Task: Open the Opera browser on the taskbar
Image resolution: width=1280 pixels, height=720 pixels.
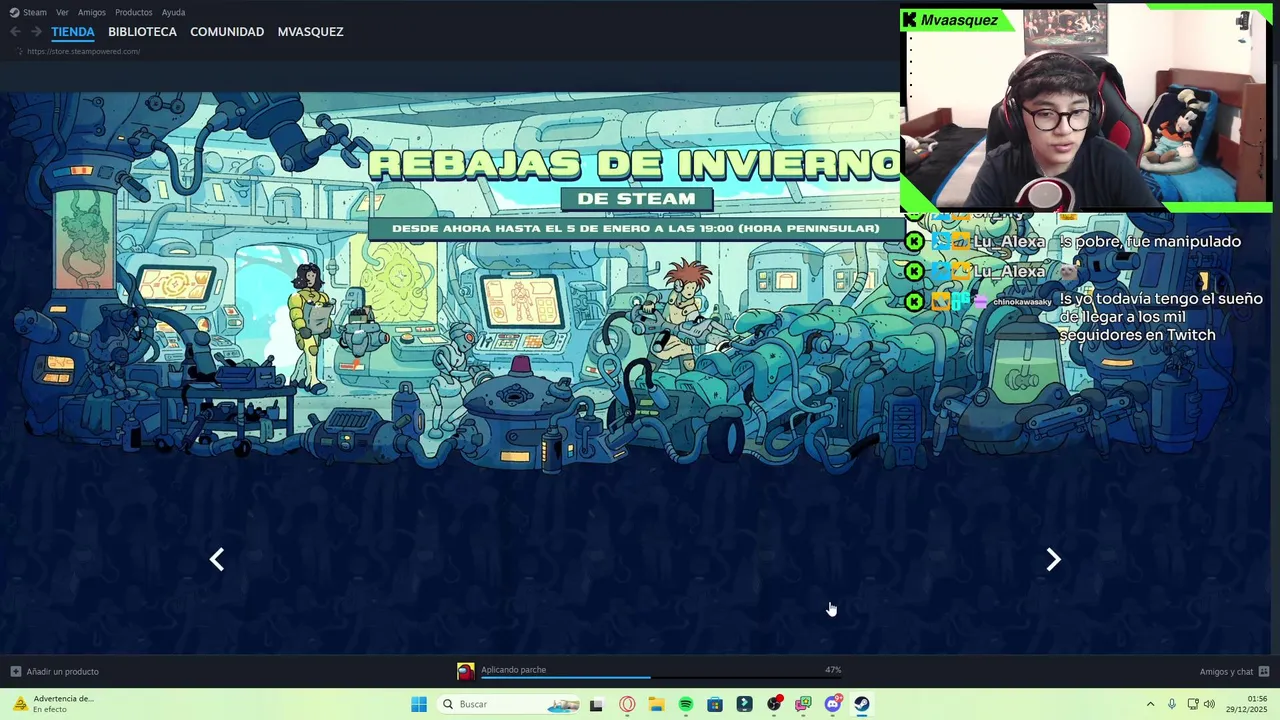Action: coord(627,704)
